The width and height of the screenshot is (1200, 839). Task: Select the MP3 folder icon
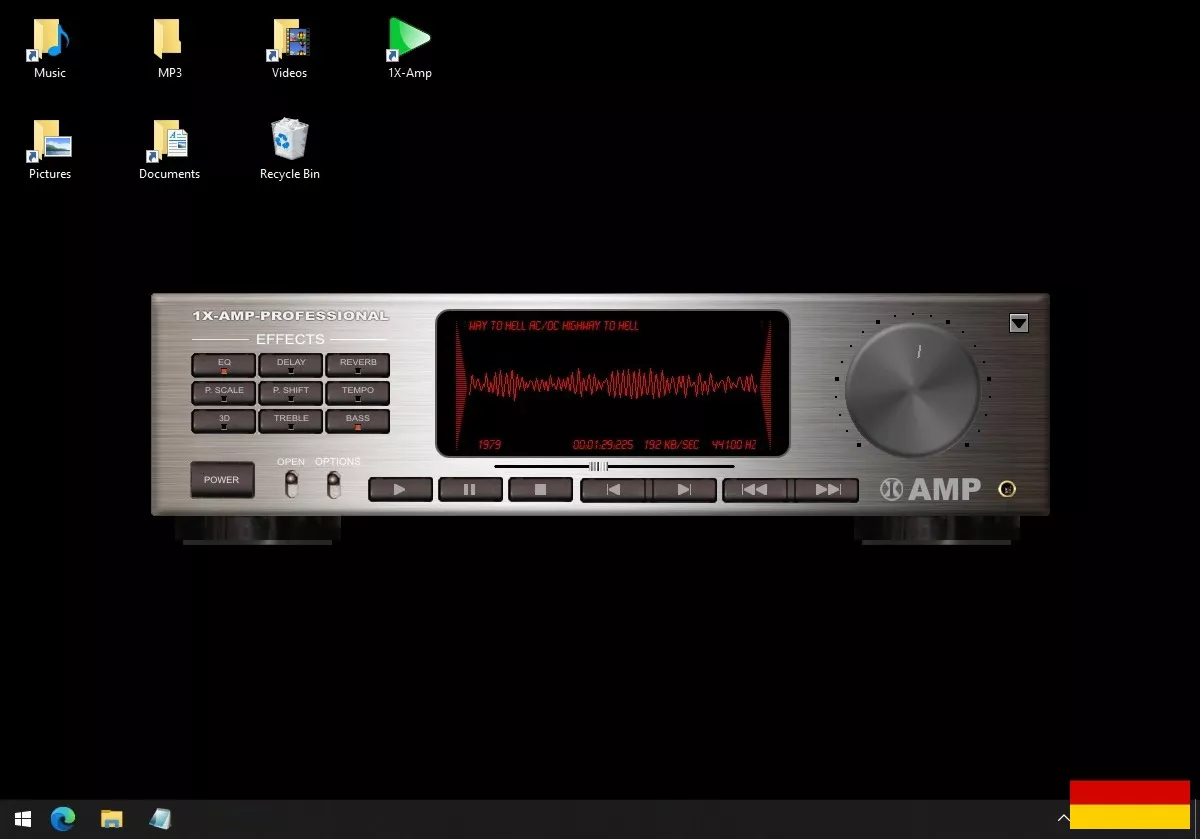tap(170, 49)
